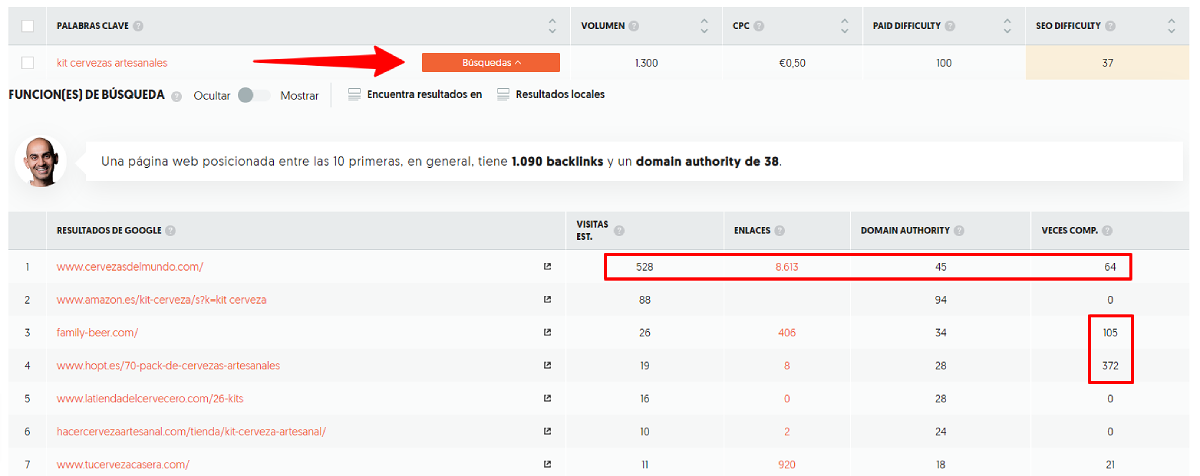Collapse the Búsquedas orange button
The image size is (1200, 476).
click(491, 63)
